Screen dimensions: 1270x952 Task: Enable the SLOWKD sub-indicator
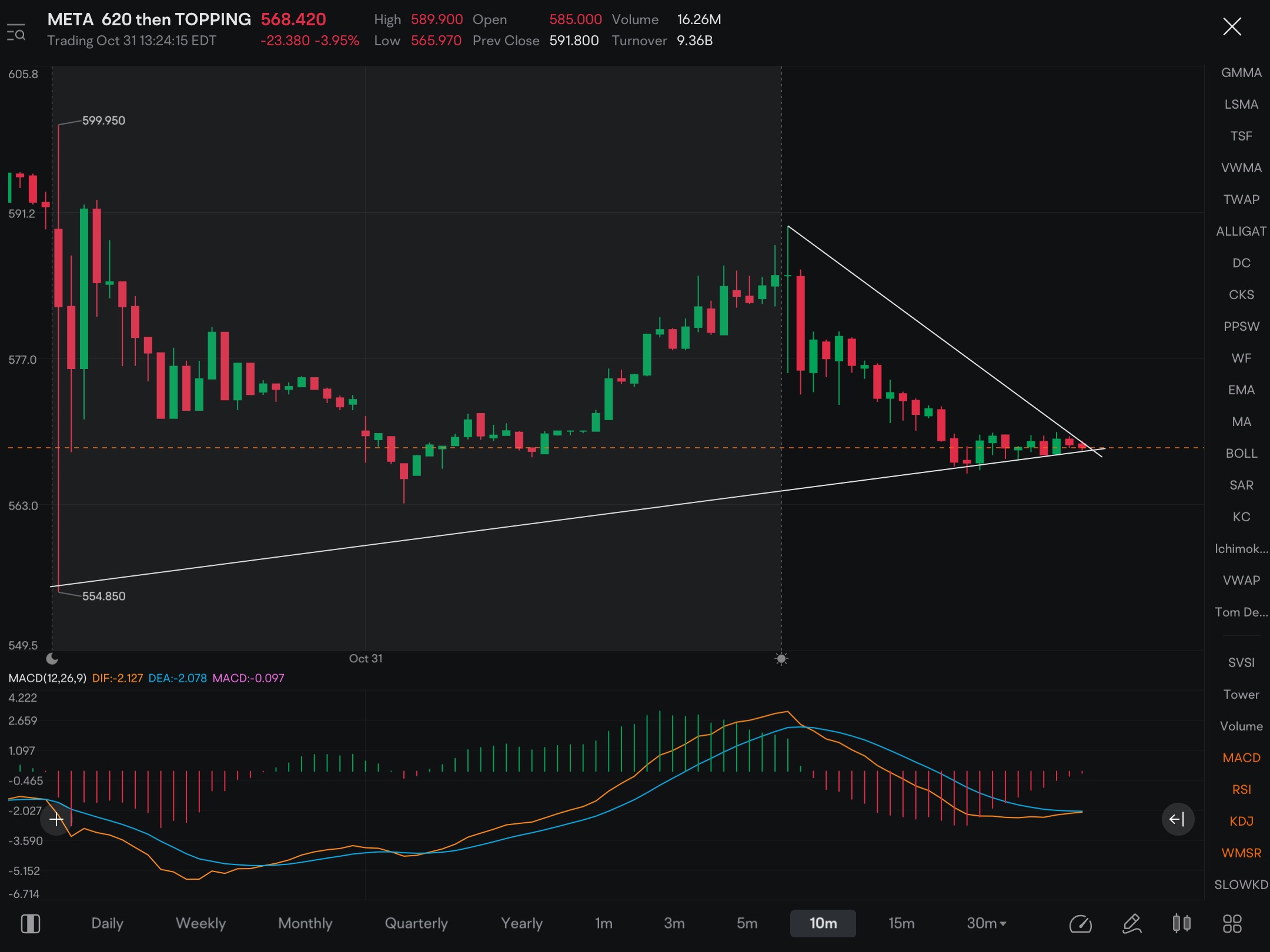tap(1241, 885)
